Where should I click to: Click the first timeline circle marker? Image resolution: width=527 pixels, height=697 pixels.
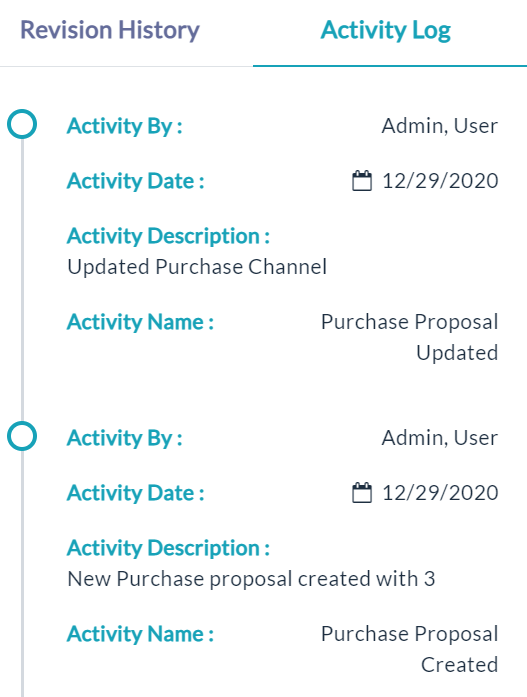point(22,124)
